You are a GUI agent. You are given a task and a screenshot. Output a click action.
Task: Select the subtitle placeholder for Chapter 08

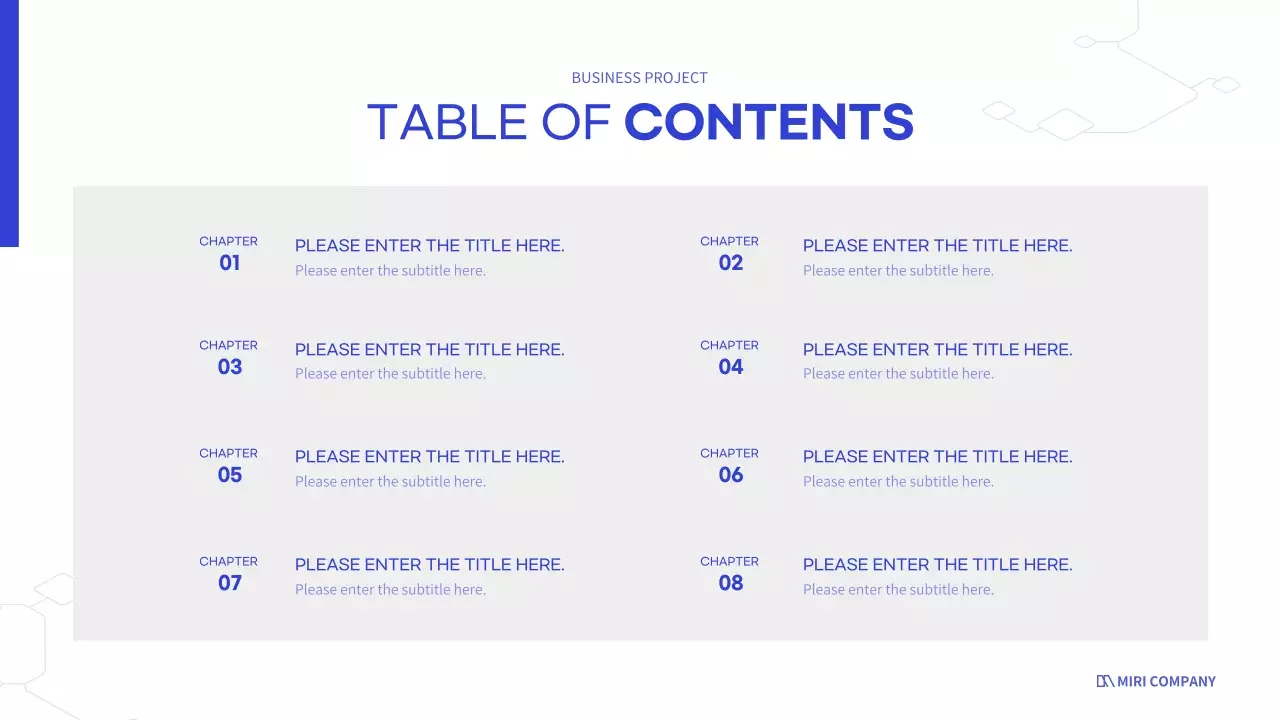coord(898,590)
